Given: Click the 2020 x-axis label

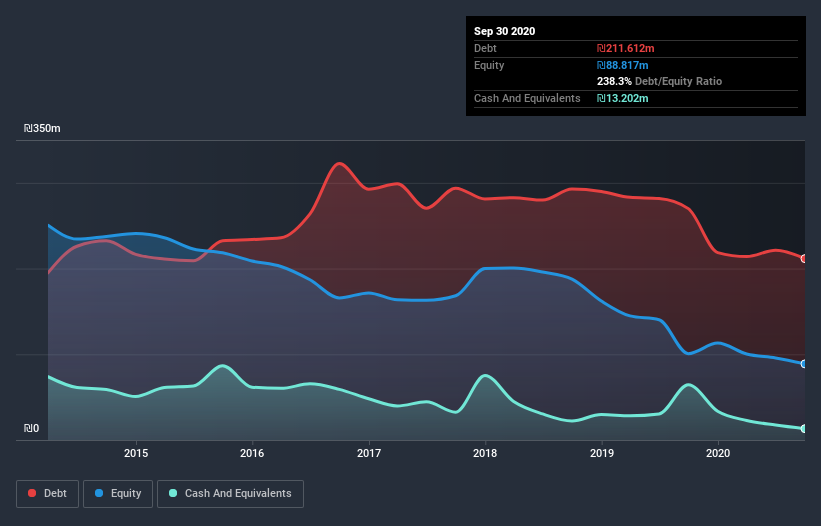Looking at the screenshot, I should pyautogui.click(x=718, y=453).
